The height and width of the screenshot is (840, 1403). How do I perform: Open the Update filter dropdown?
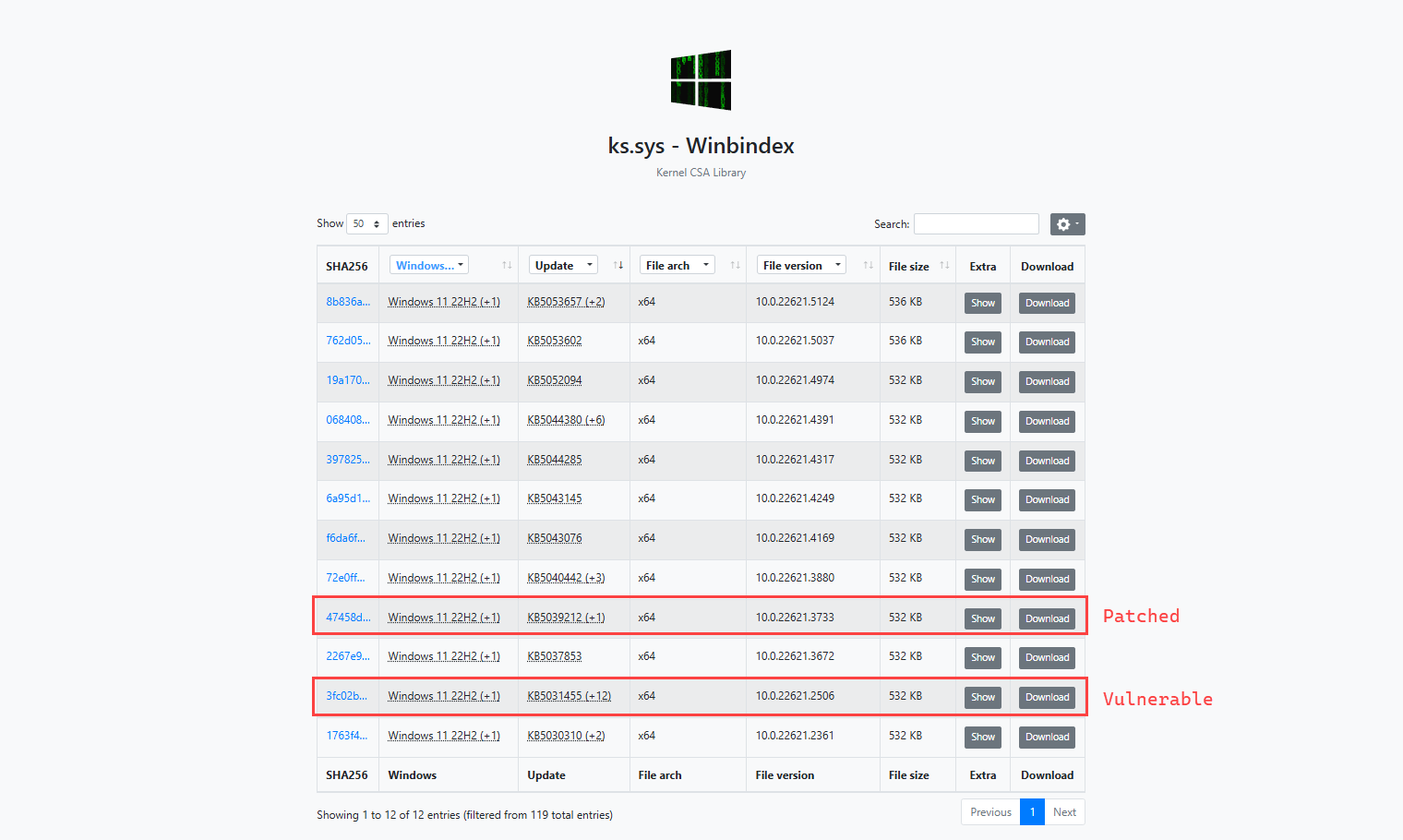pyautogui.click(x=563, y=265)
